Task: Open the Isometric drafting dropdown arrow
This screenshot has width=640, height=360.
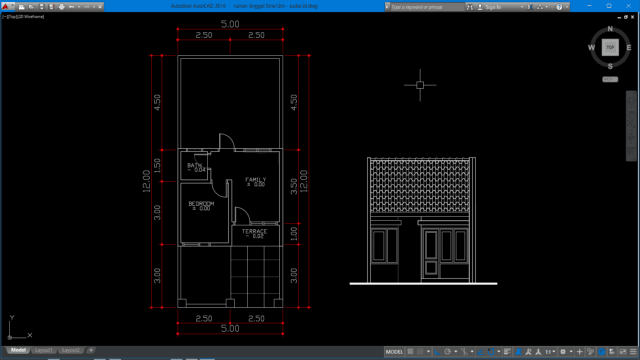Action: (472, 352)
